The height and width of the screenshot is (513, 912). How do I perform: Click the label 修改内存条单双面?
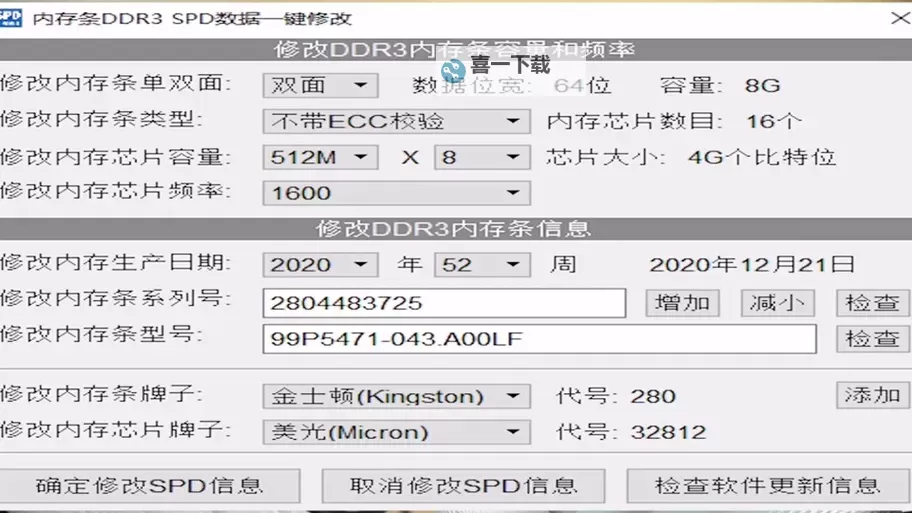[116, 83]
